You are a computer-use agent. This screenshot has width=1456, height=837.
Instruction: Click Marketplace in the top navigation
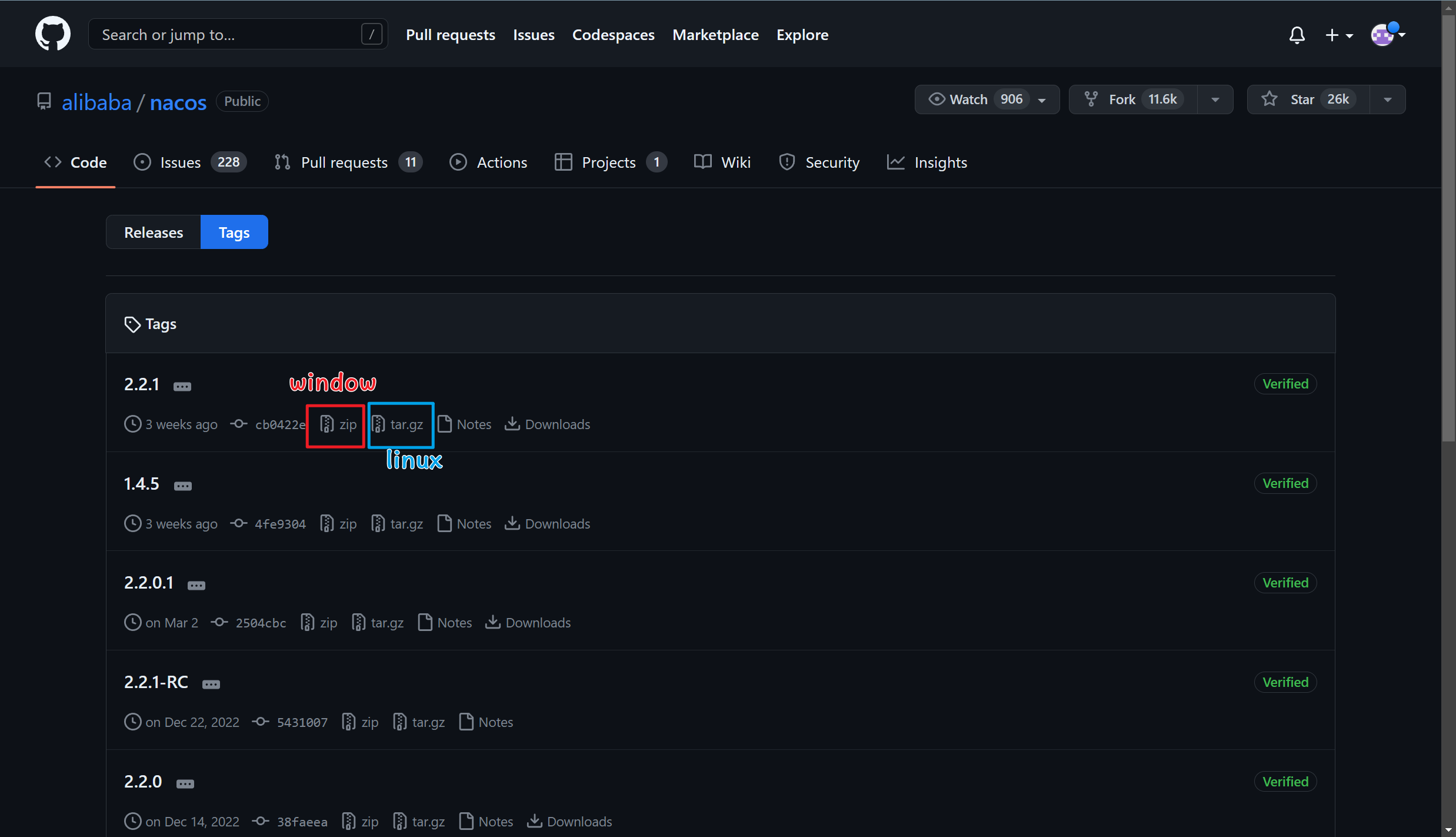pyautogui.click(x=715, y=35)
